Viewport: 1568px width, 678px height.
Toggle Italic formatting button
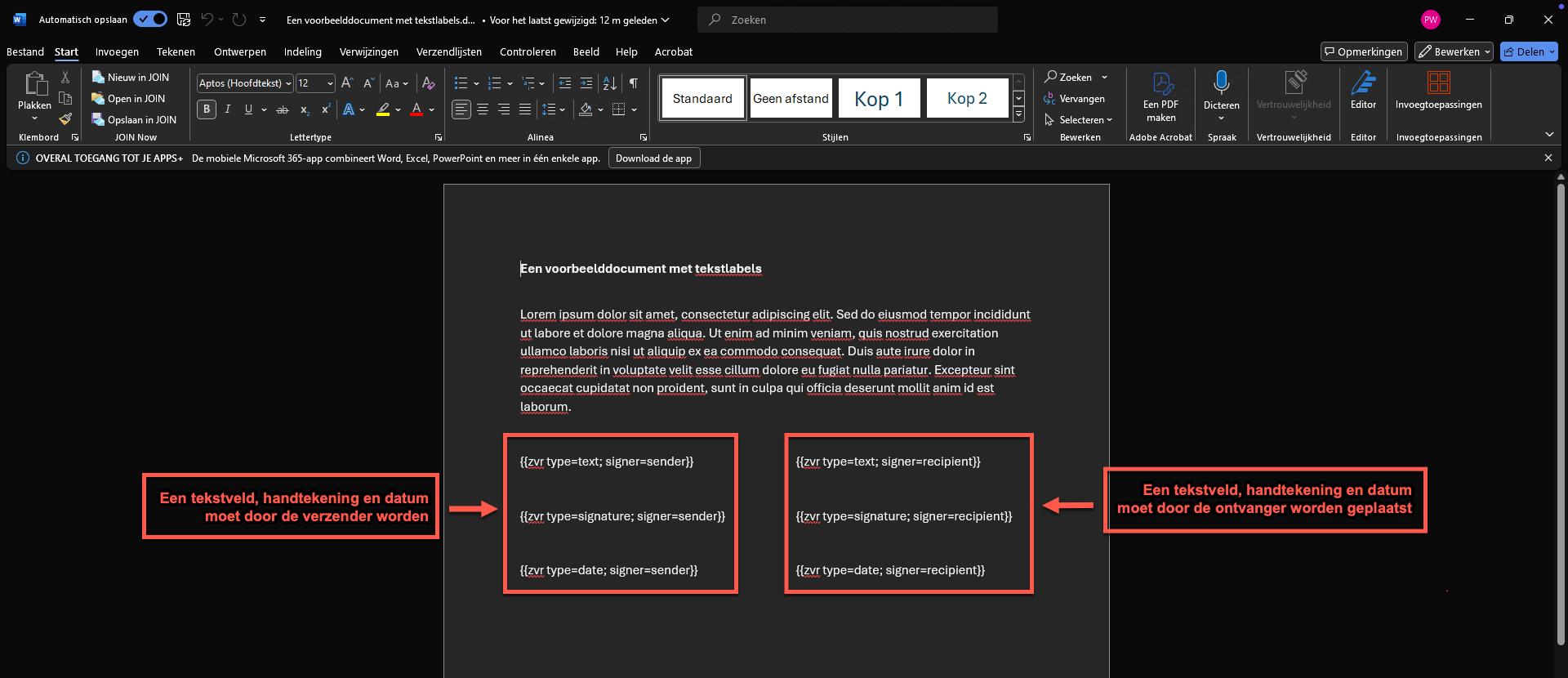(x=228, y=109)
